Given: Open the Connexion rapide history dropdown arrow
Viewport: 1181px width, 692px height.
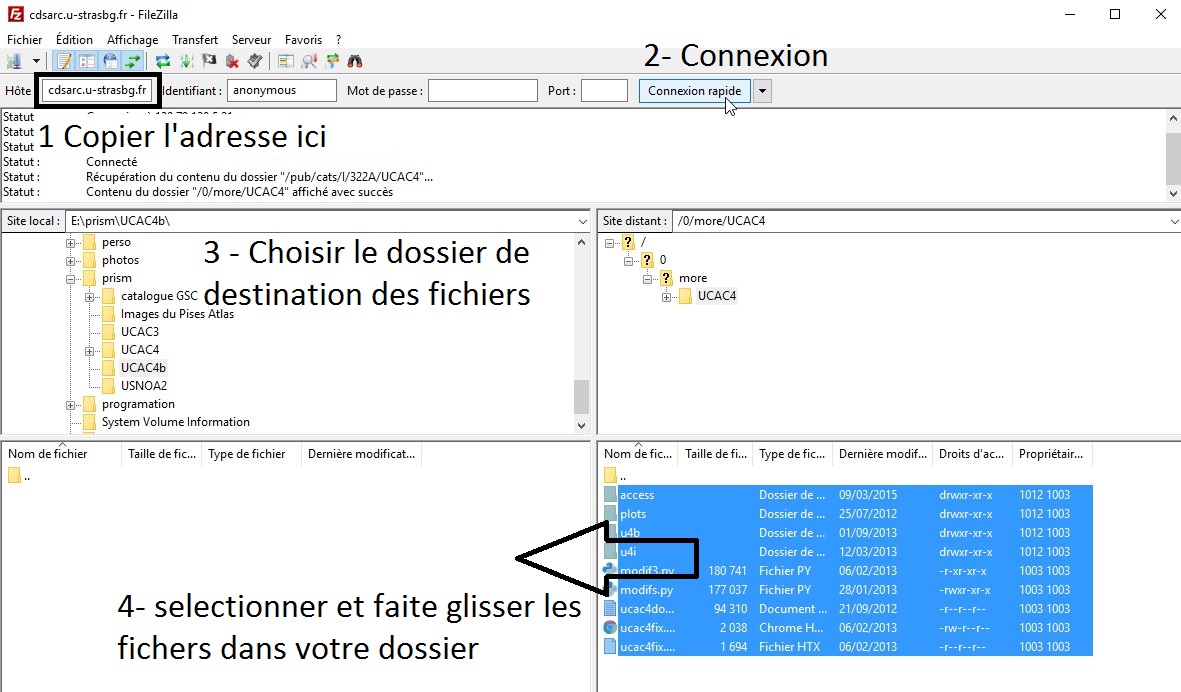Looking at the screenshot, I should [763, 91].
